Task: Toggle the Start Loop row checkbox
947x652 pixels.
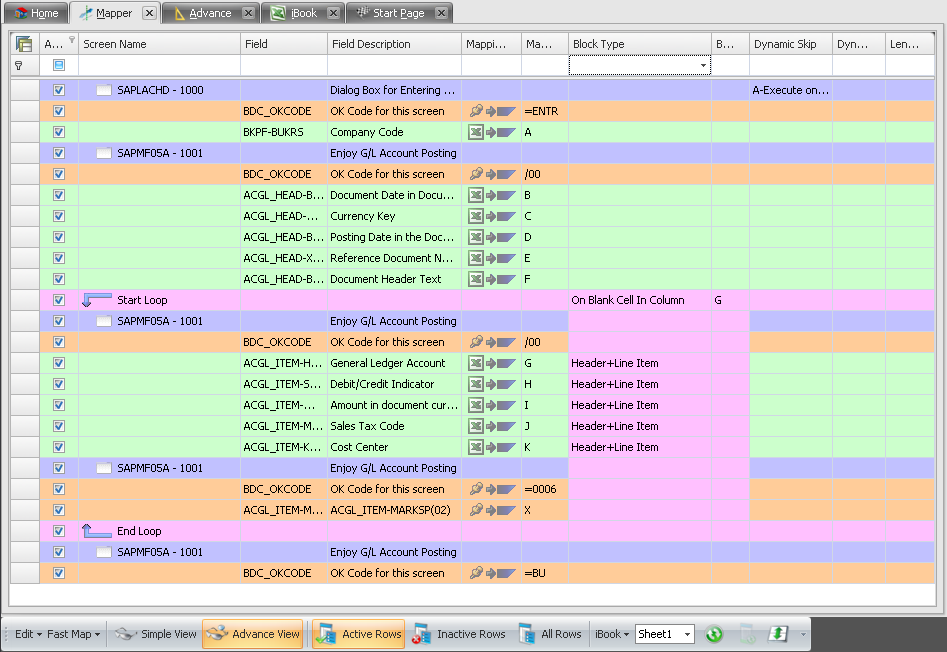Action: (58, 299)
